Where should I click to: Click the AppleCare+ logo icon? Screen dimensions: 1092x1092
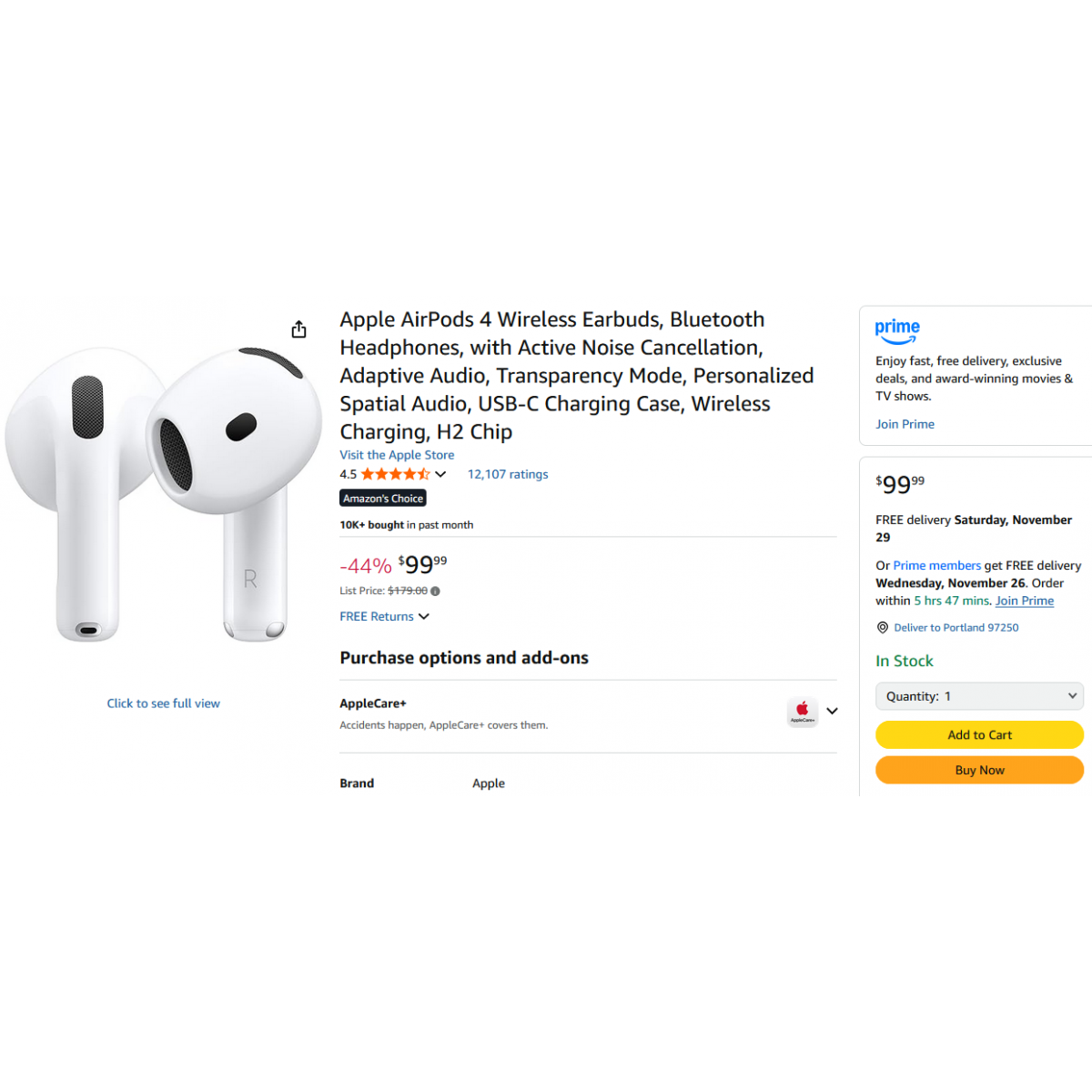[x=803, y=712]
